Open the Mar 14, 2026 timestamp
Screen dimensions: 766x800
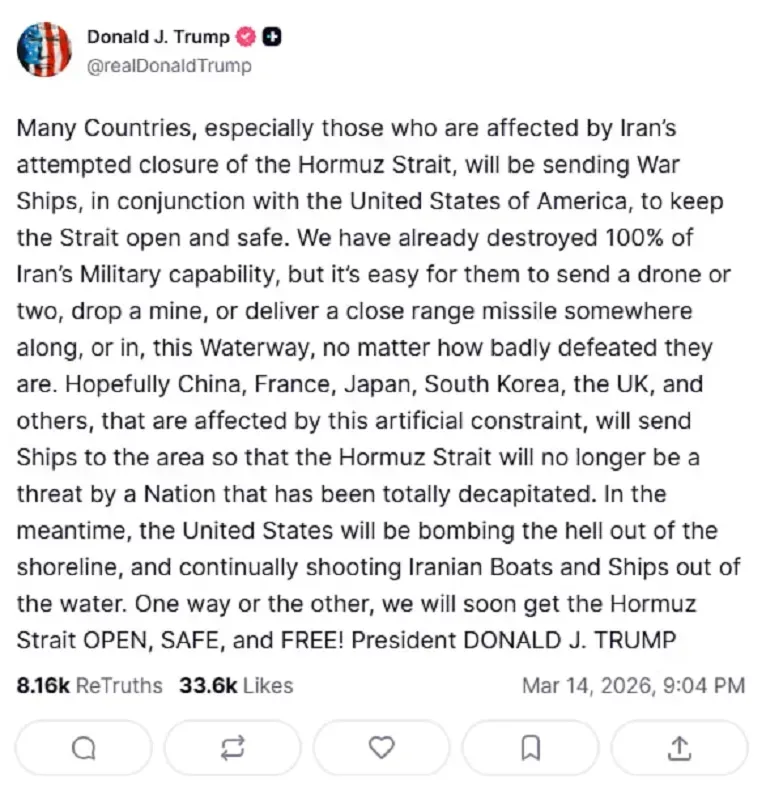point(634,685)
